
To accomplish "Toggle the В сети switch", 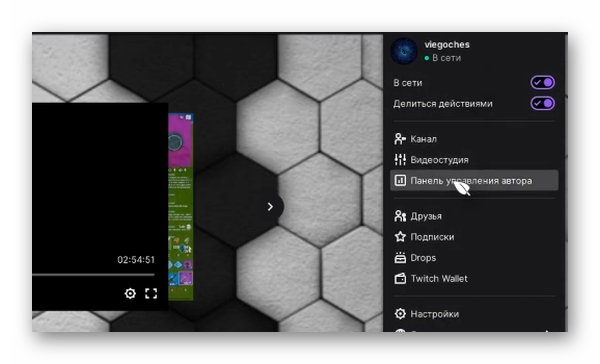I will [542, 82].
